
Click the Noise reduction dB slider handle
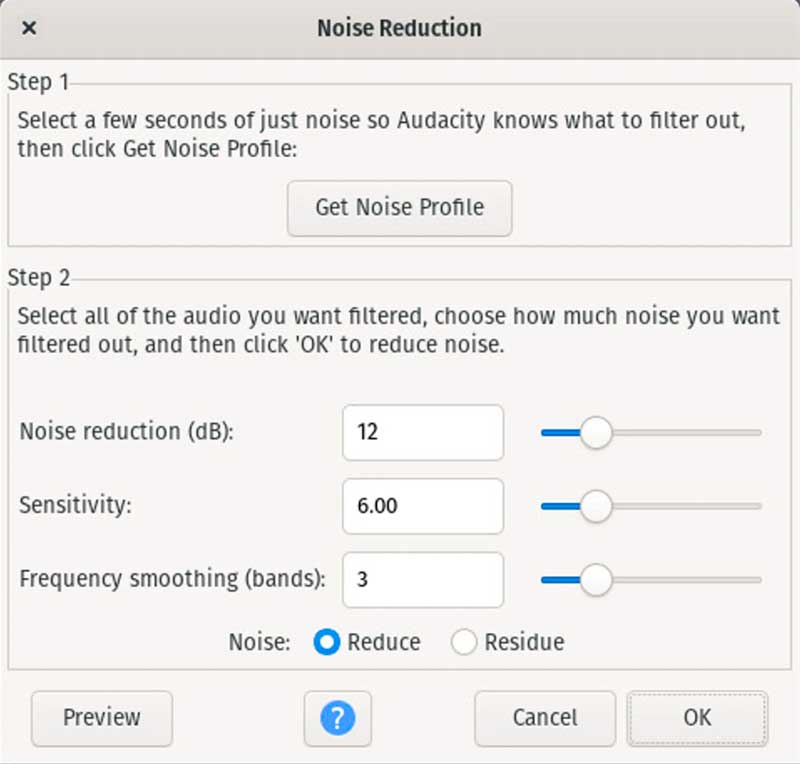(596, 433)
